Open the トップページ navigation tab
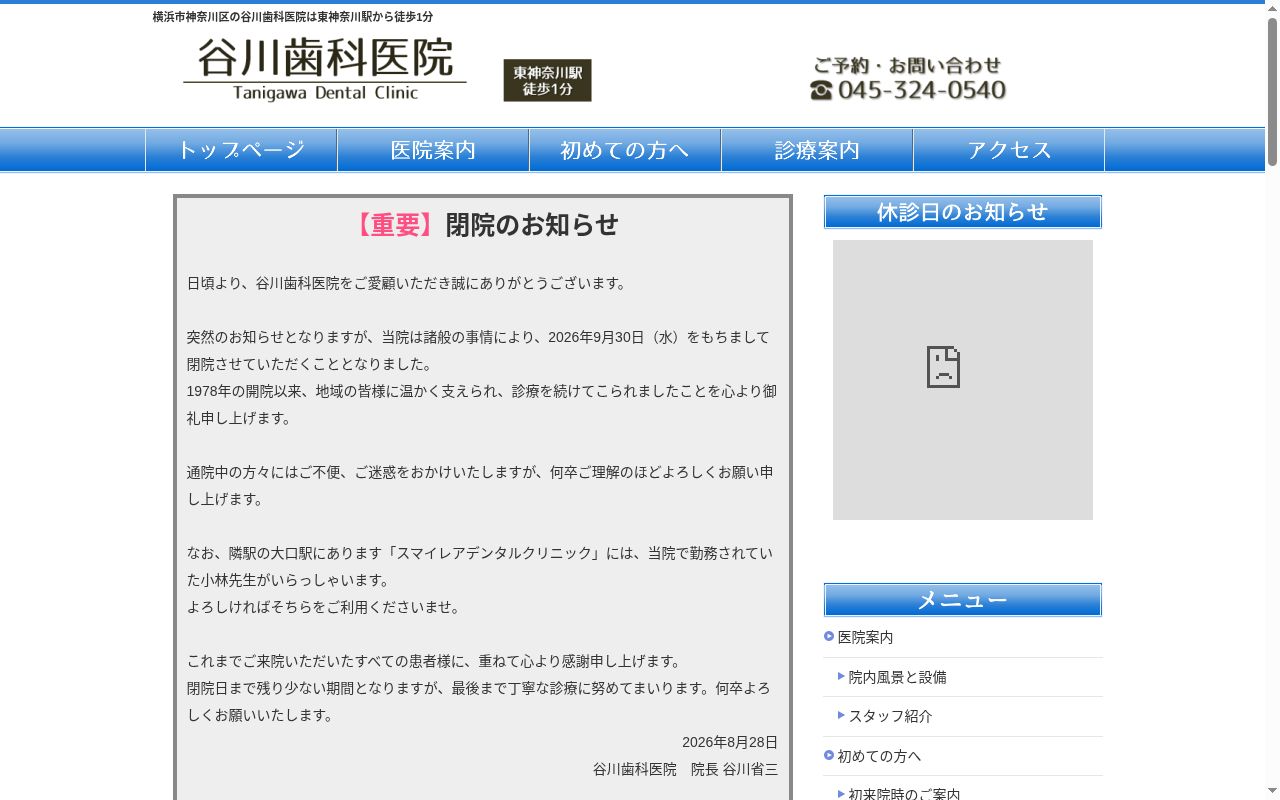This screenshot has width=1280, height=800. pos(241,150)
